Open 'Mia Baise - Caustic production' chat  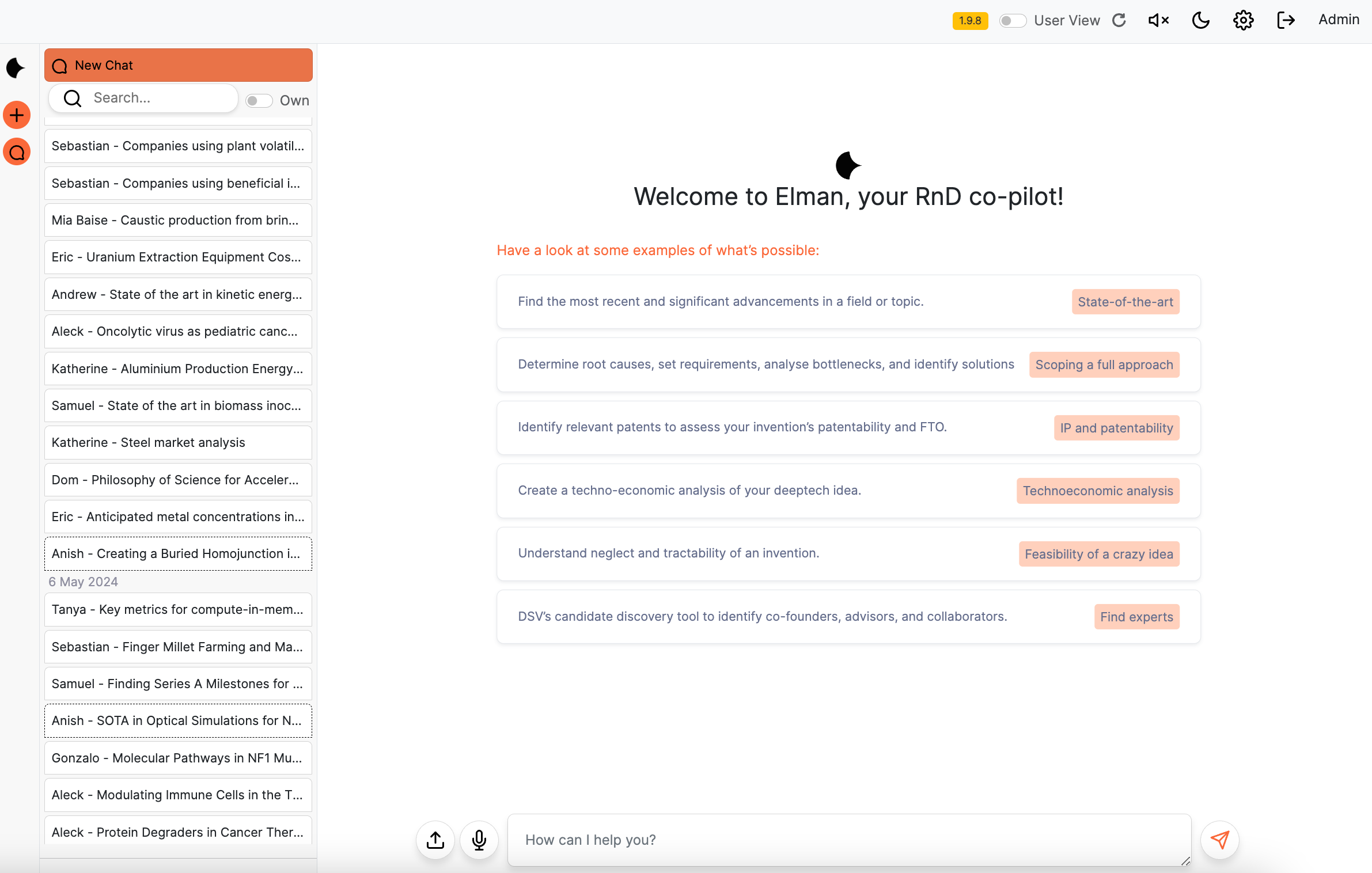coord(179,220)
